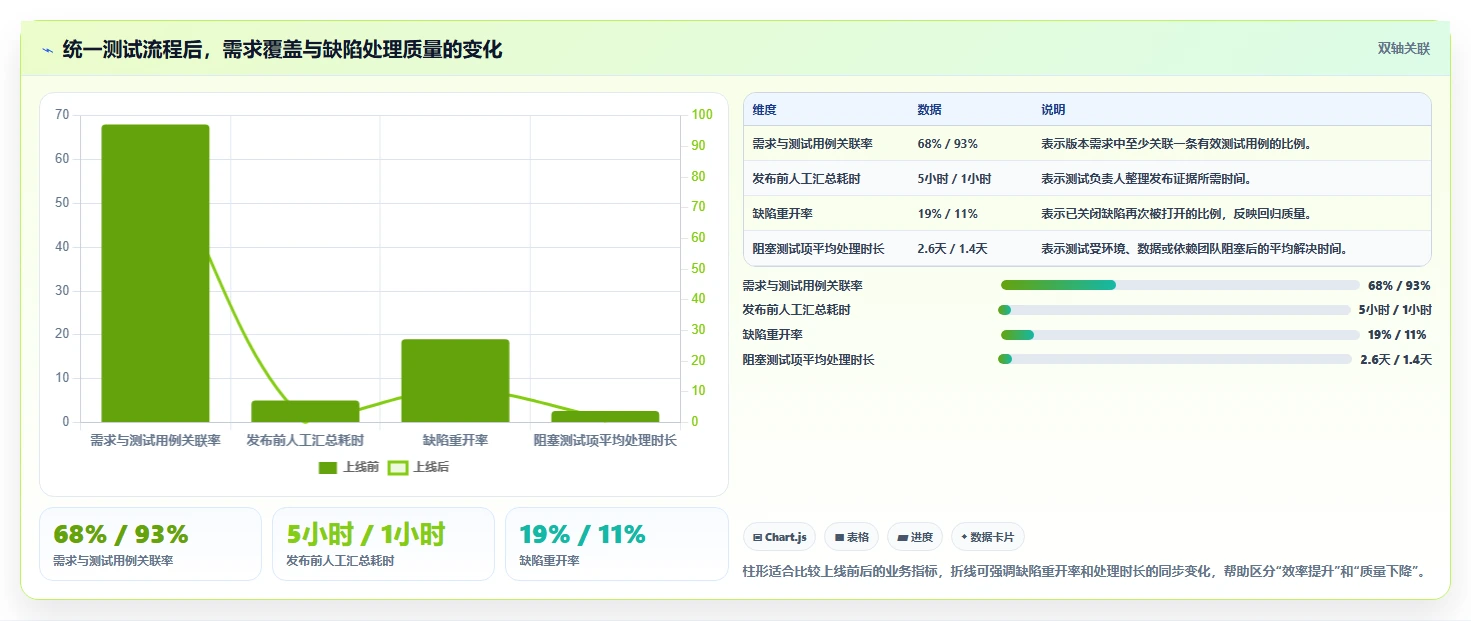Image resolution: width=1471 pixels, height=621 pixels.
Task: Click the x-axis label 阻塞测试项平均处理时长
Action: [x=605, y=440]
